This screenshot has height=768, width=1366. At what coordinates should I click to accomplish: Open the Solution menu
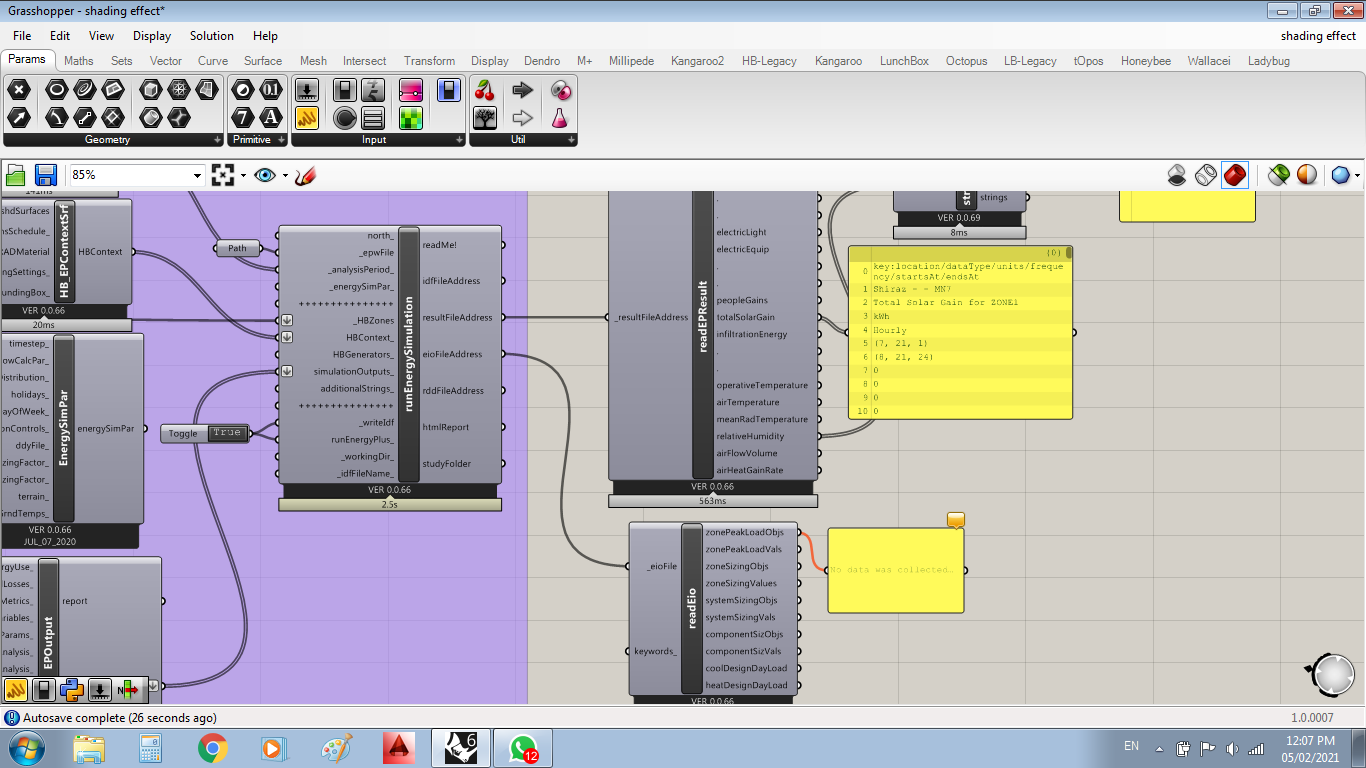tap(212, 36)
